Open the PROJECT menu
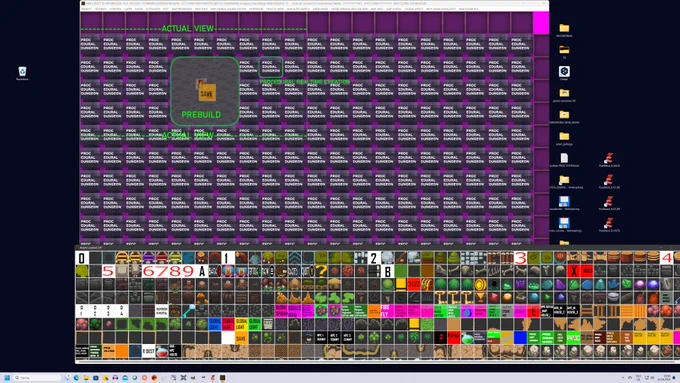 [86, 9]
